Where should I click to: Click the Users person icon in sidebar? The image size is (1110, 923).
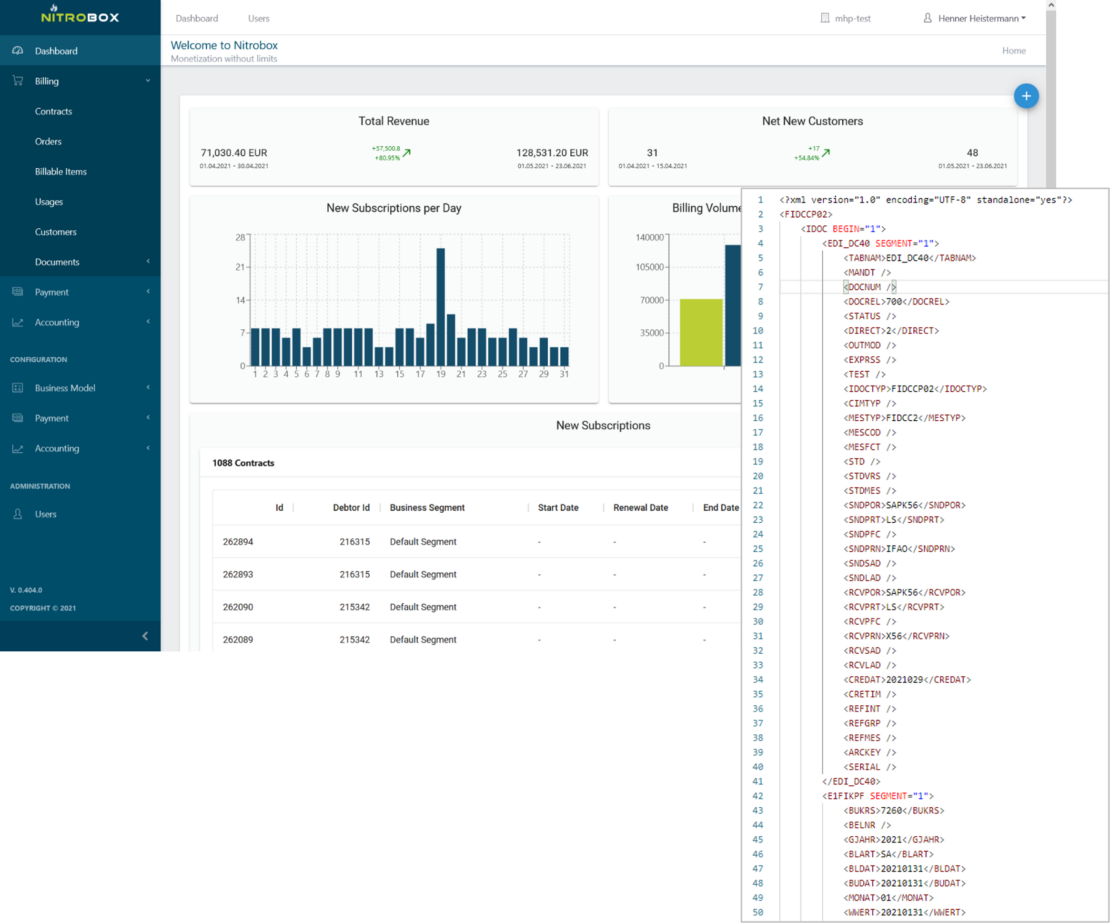tap(18, 514)
